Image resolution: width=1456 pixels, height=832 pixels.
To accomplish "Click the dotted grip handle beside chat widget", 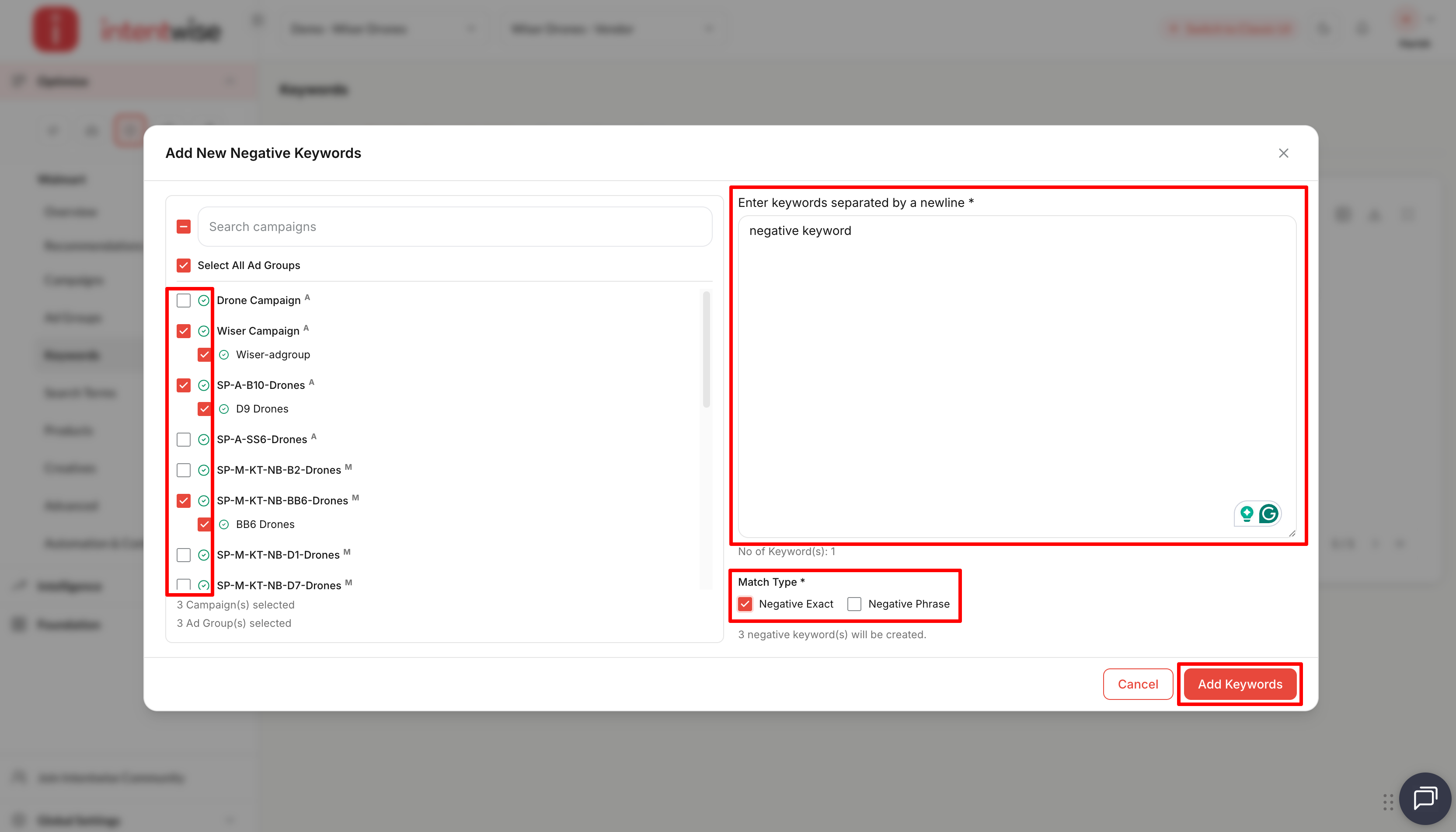I will [1387, 802].
